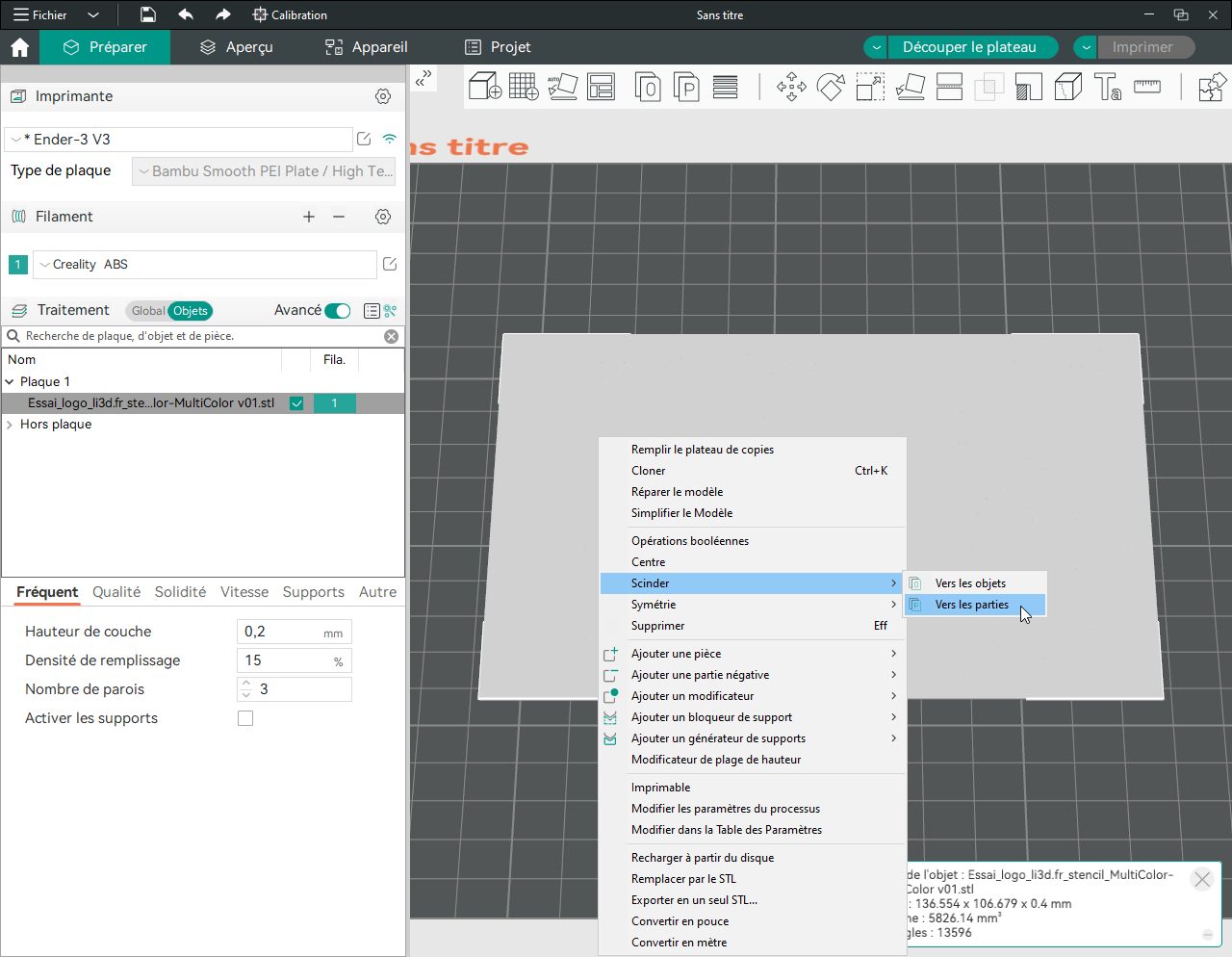Click the Auto-orient toolbar icon
This screenshot has width=1232, height=957.
coord(562,87)
